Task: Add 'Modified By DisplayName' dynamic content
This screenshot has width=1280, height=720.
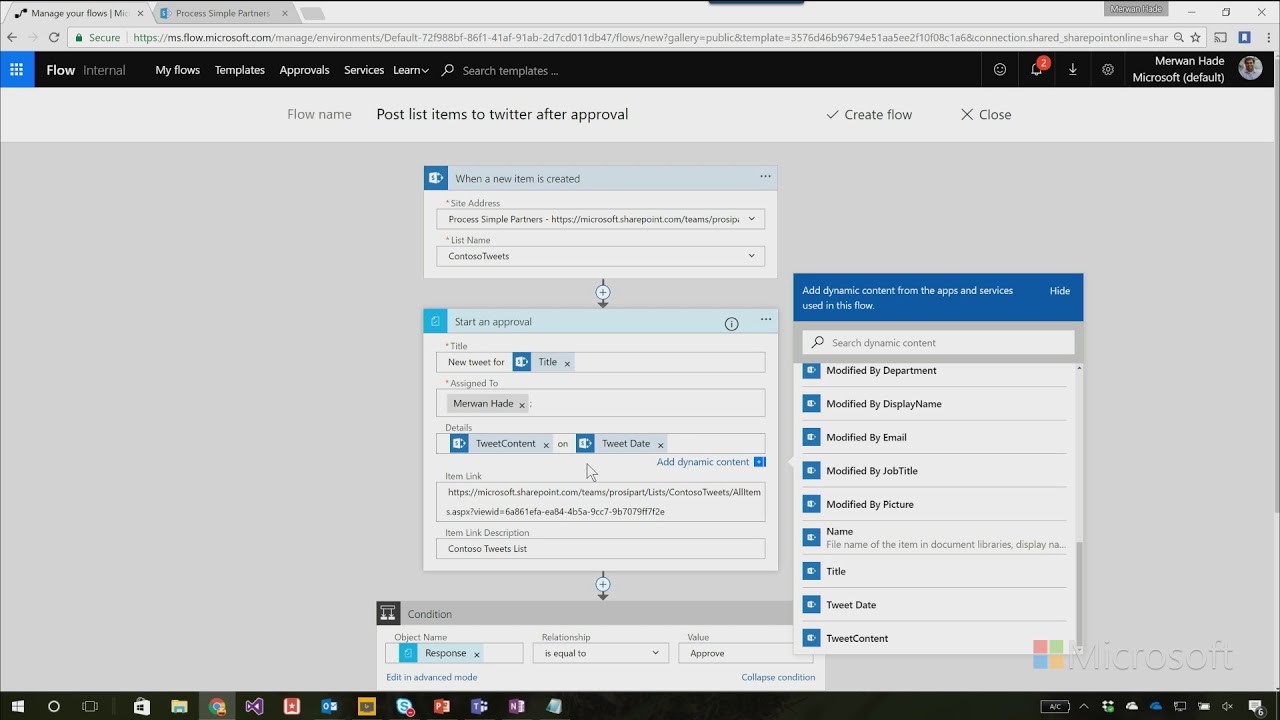Action: click(x=934, y=404)
